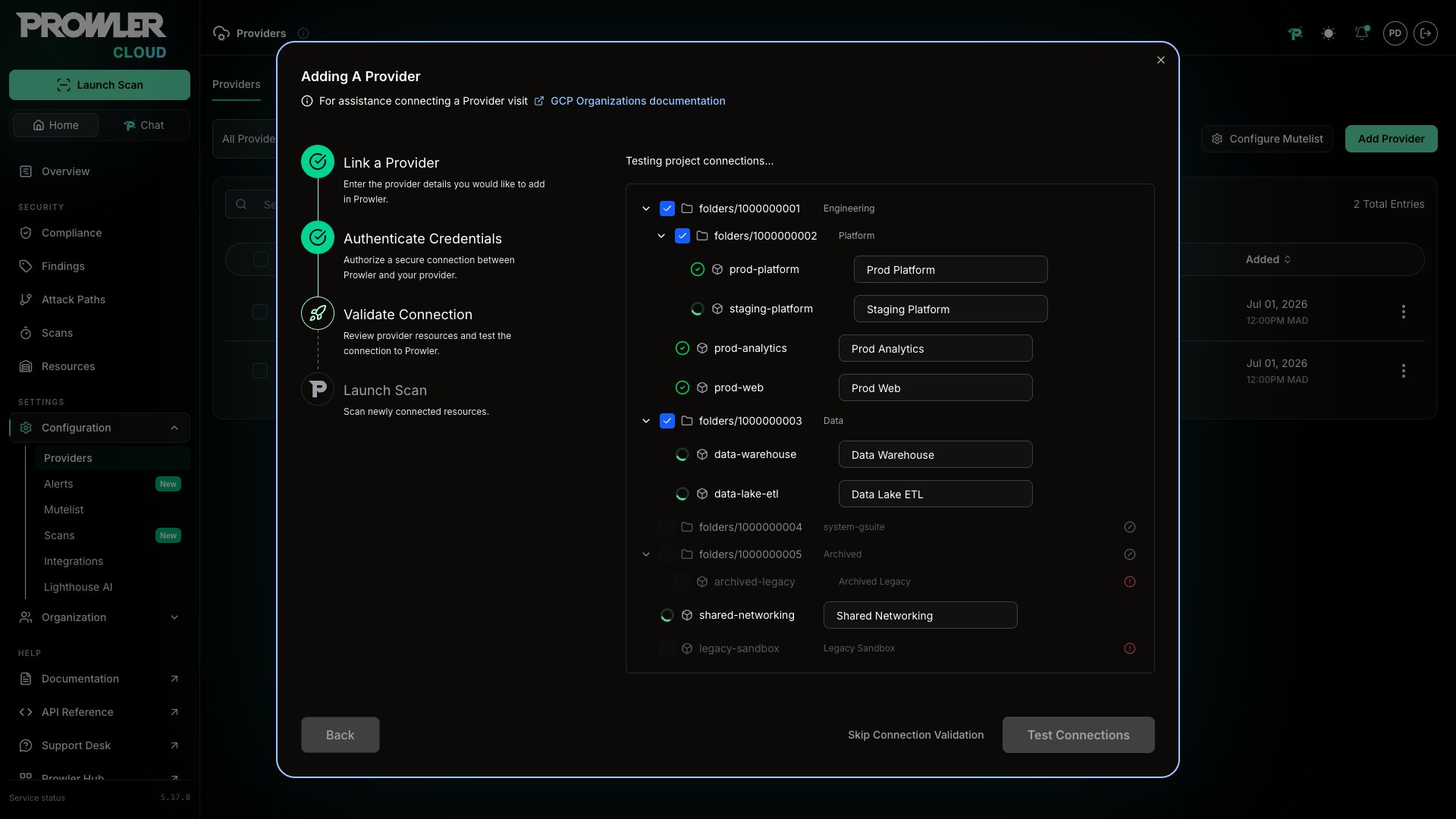Click the system-gsuite blocked status icon
Screen dimensions: 1456x819
[x=1130, y=527]
